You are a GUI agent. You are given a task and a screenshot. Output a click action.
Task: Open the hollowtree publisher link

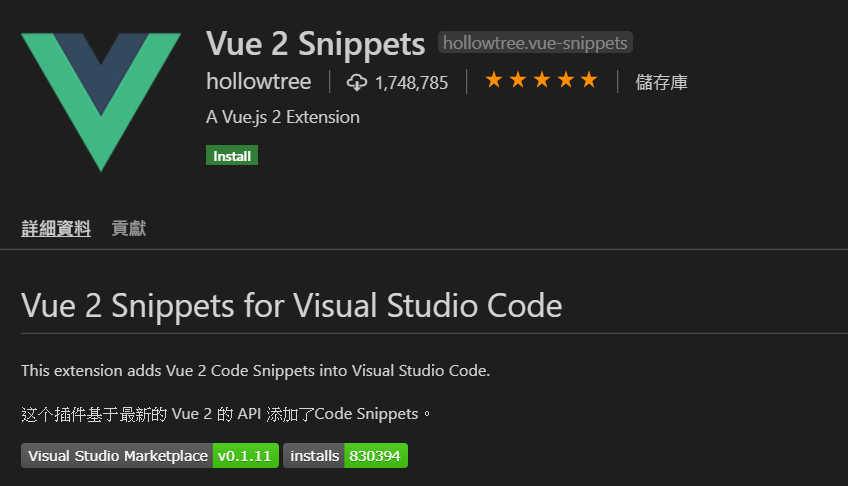[x=259, y=82]
